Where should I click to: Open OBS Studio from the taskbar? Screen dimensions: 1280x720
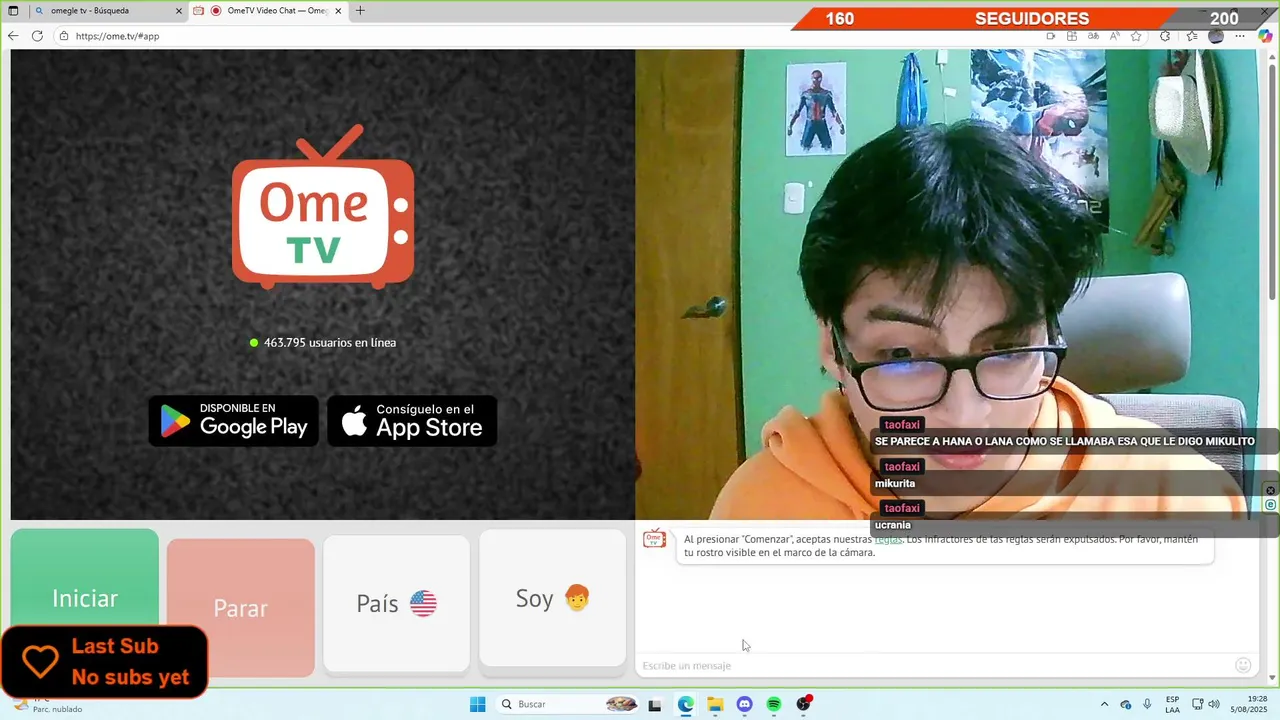pyautogui.click(x=803, y=704)
